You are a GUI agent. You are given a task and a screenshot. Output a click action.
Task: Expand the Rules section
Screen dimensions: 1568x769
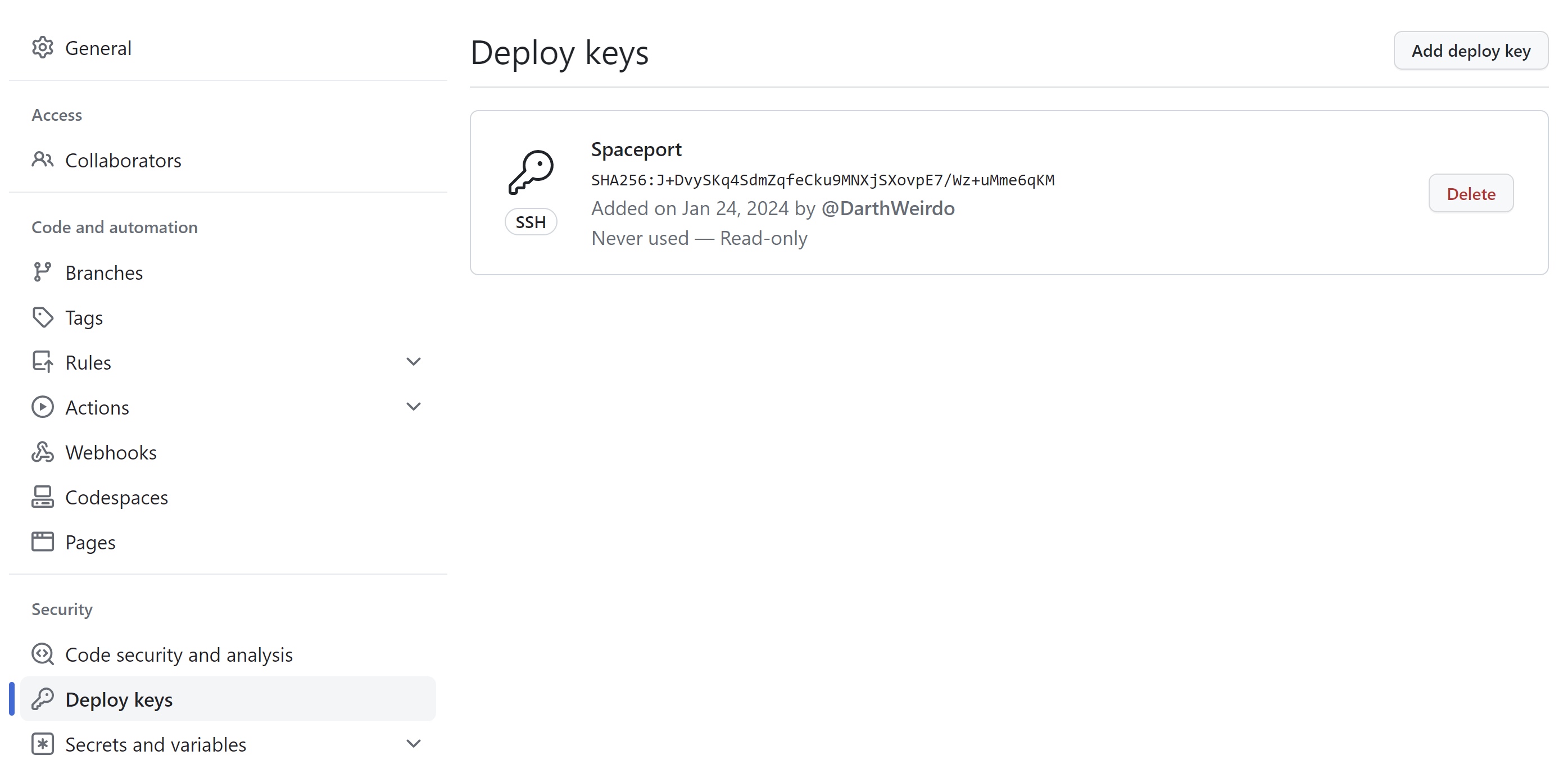point(413,361)
